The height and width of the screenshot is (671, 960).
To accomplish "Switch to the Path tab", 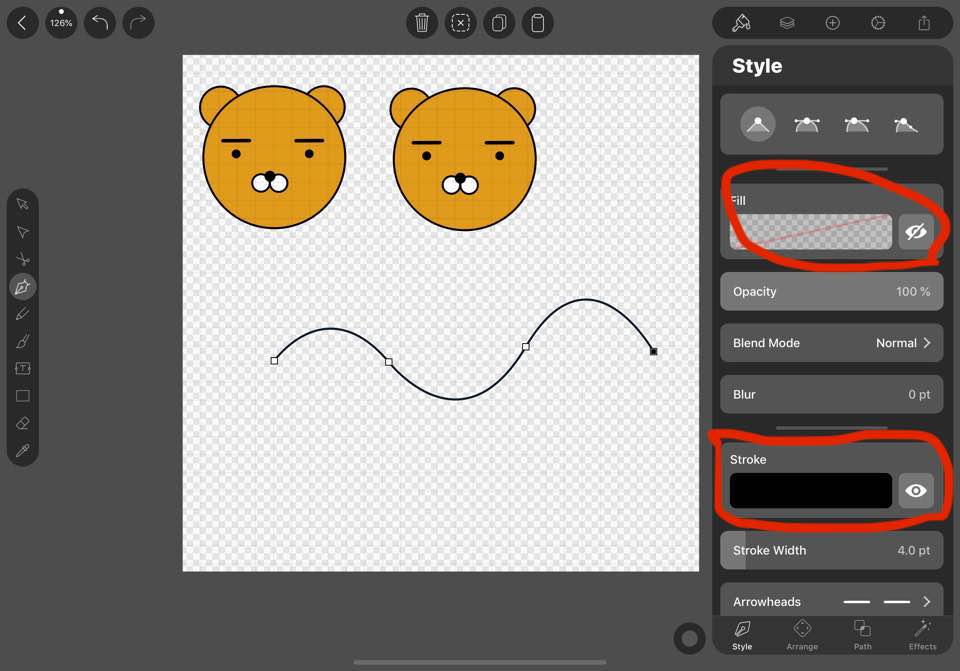I will click(863, 635).
